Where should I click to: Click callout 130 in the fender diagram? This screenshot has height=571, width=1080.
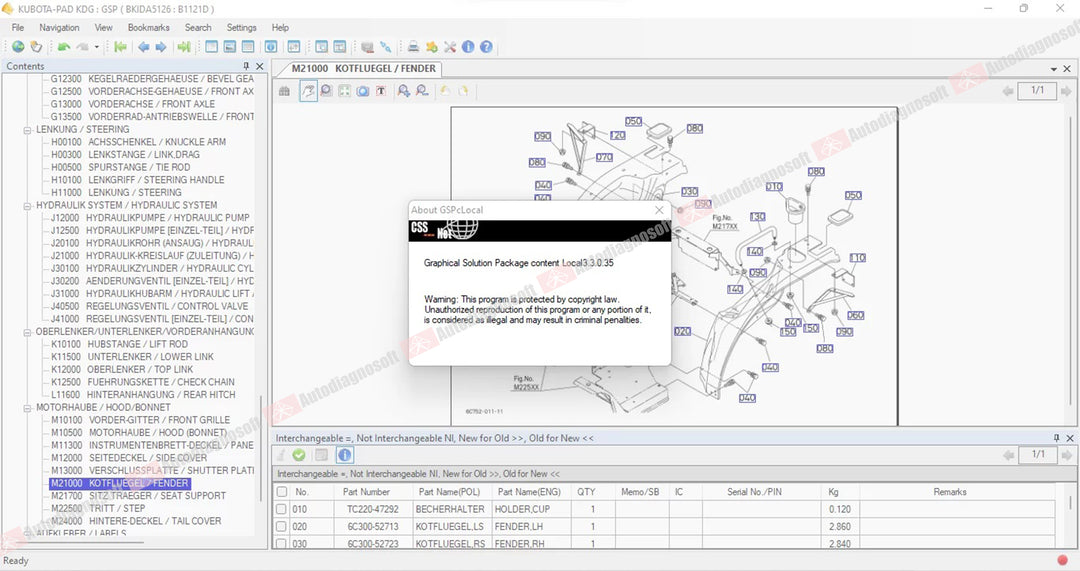tap(757, 217)
